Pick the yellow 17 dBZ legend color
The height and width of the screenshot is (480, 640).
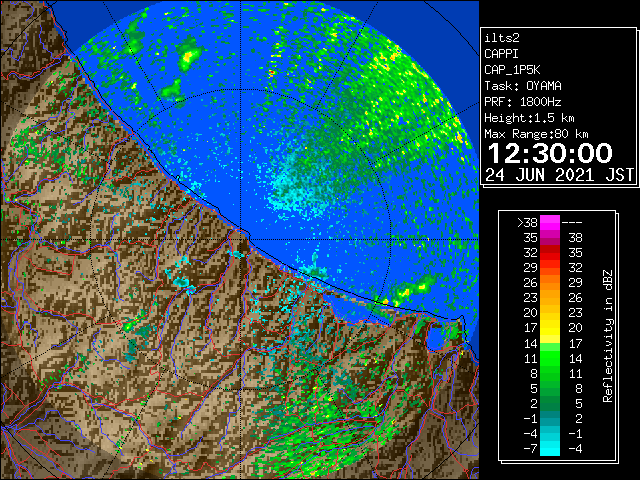(550, 328)
